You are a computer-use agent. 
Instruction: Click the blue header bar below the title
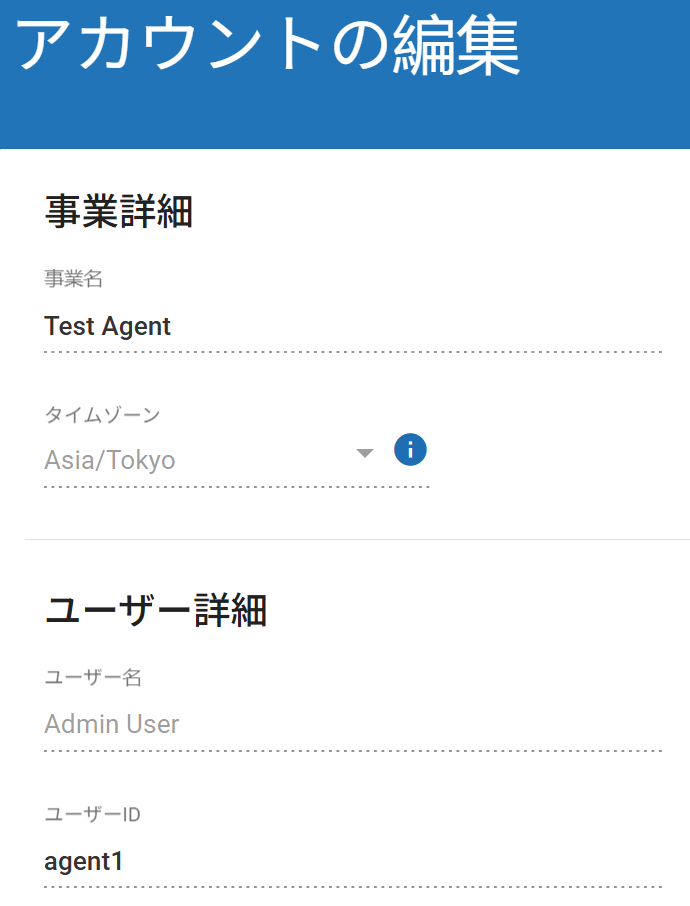point(345,118)
